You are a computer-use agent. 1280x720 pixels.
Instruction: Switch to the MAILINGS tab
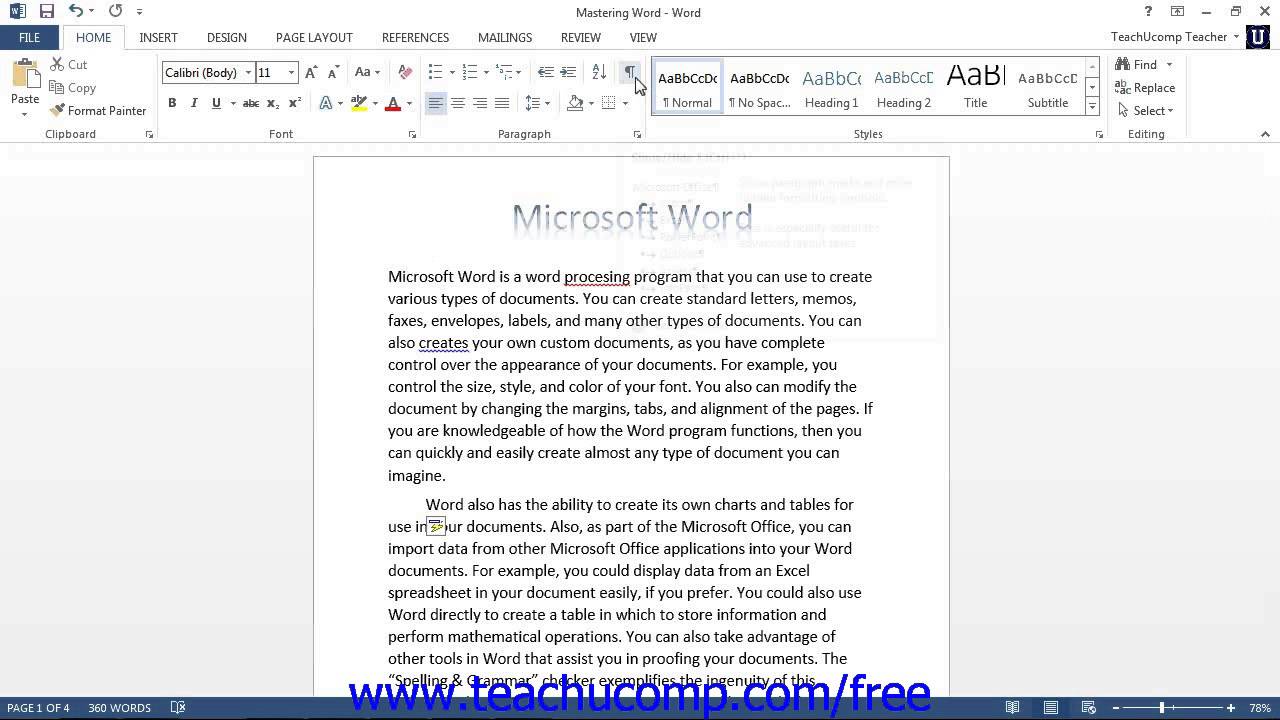(505, 37)
